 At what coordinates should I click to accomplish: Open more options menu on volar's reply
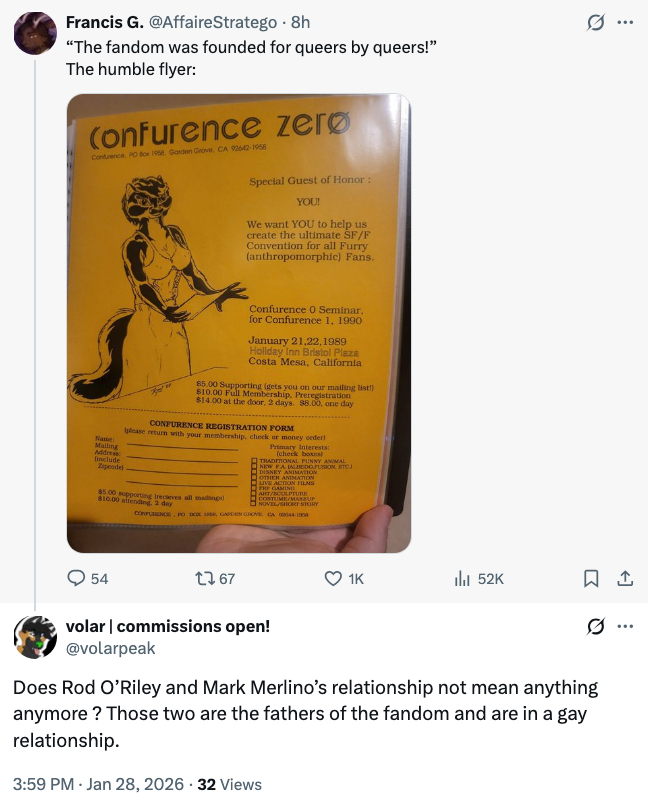[626, 627]
